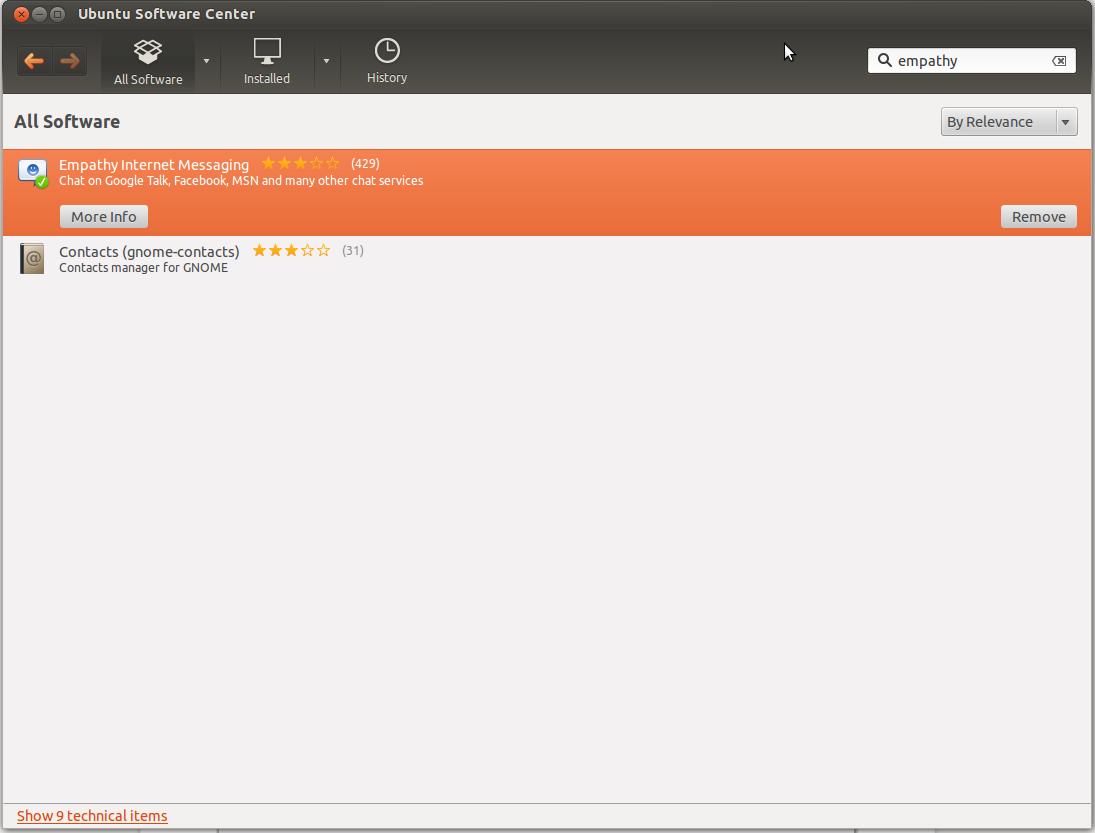Open the History view
The width and height of the screenshot is (1095, 833).
387,62
